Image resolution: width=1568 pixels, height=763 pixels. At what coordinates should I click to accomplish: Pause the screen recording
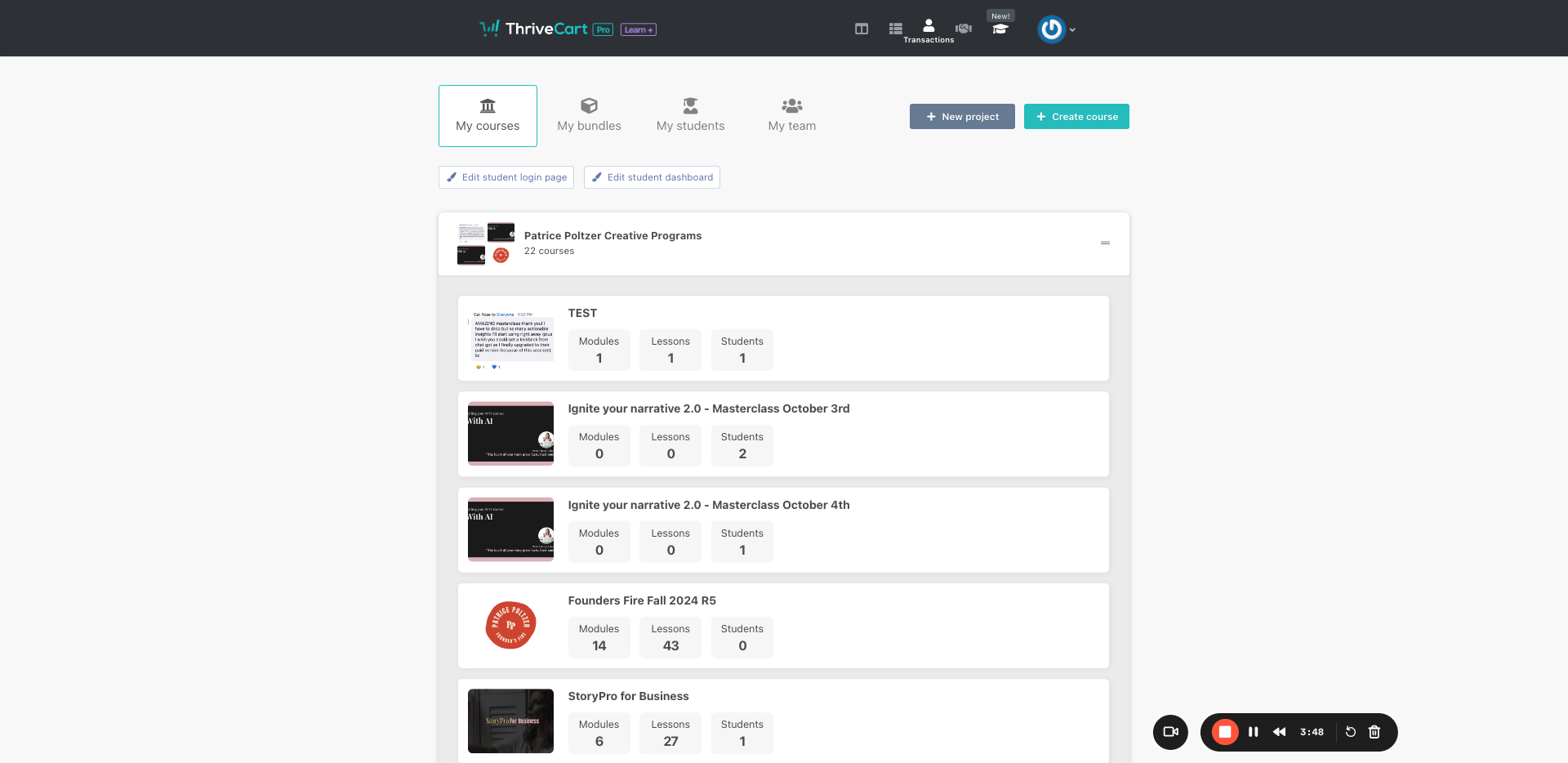pos(1254,732)
